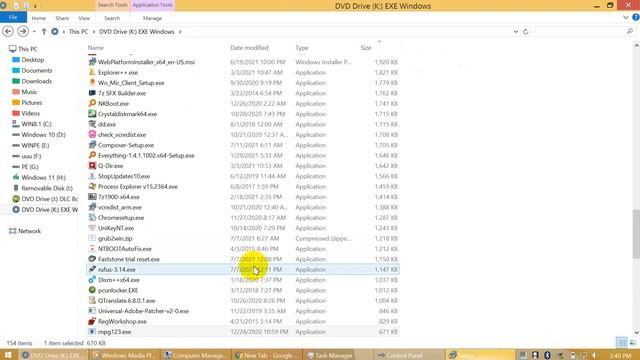Image resolution: width=640 pixels, height=360 pixels.
Task: Open the View ribbon tab
Action: click(84, 18)
